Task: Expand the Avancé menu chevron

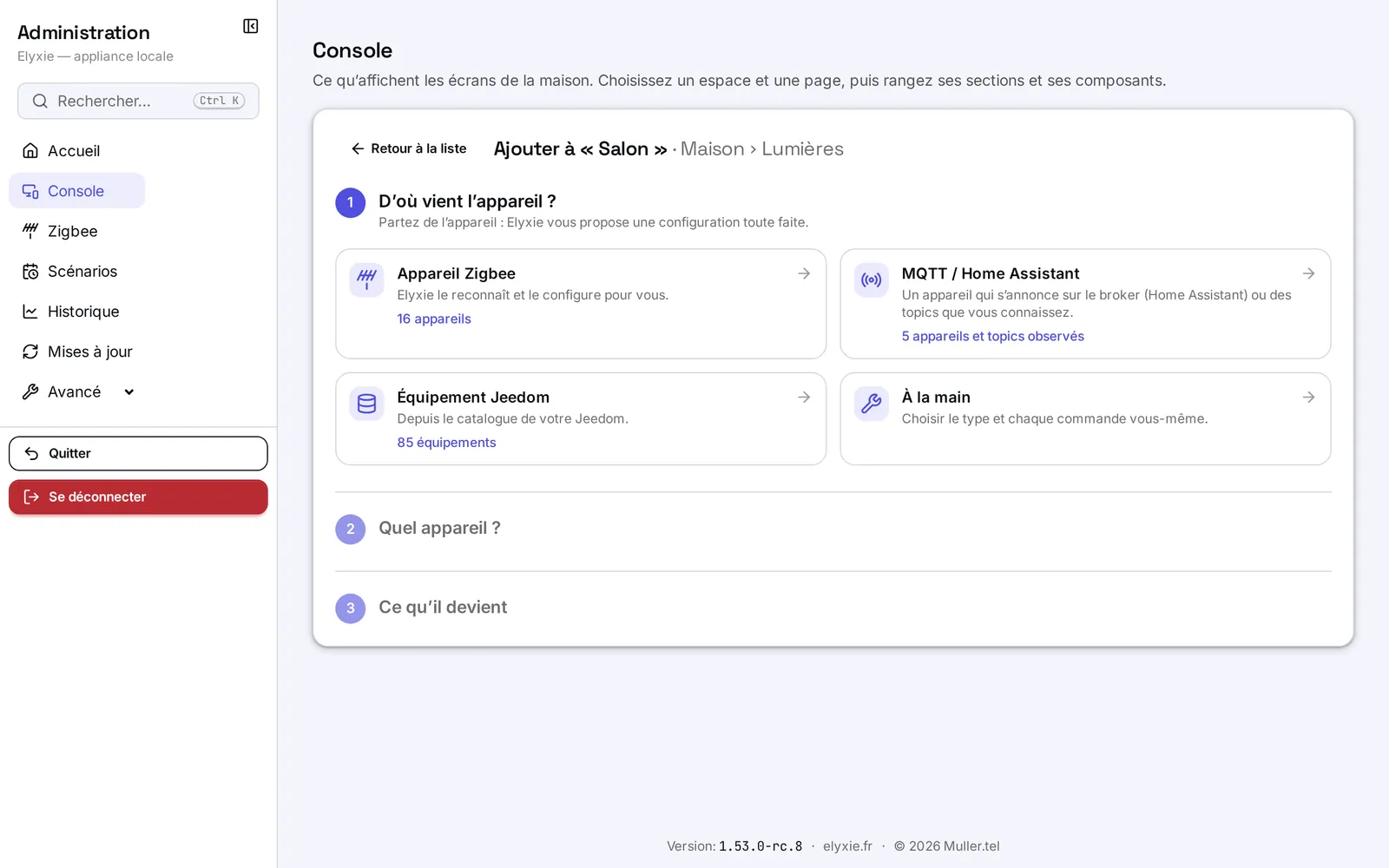Action: (x=129, y=391)
